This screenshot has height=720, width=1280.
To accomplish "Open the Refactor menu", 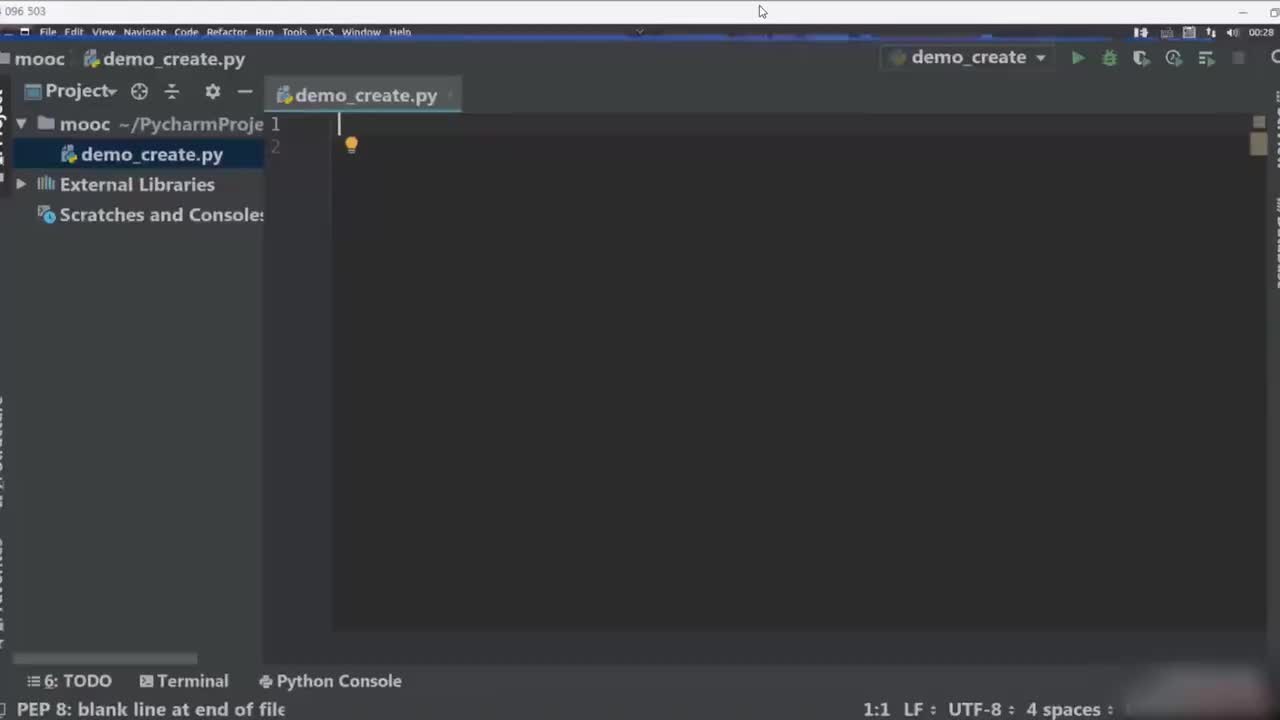I will pos(227,32).
